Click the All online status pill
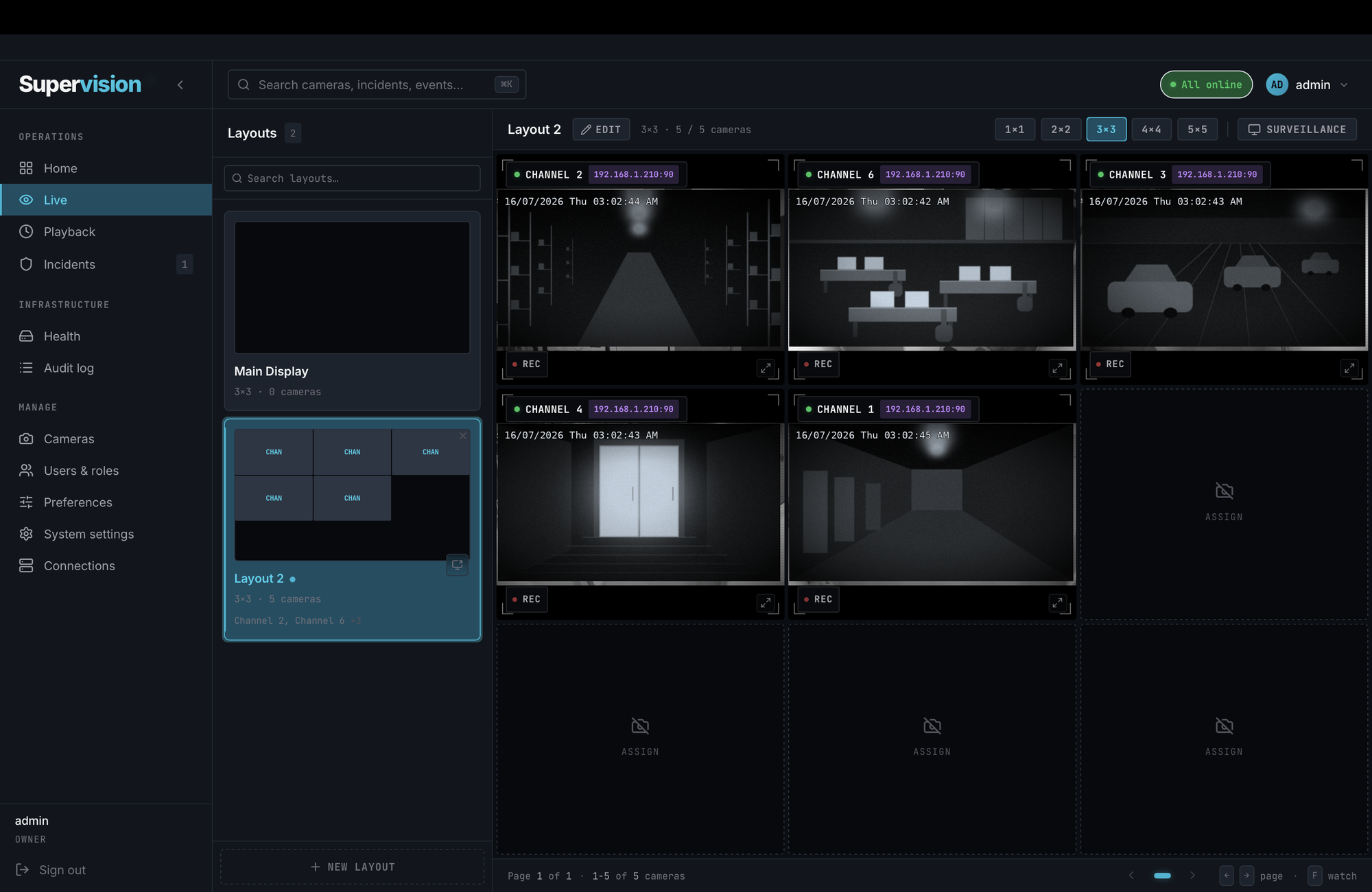Image resolution: width=1372 pixels, height=892 pixels. coord(1206,84)
